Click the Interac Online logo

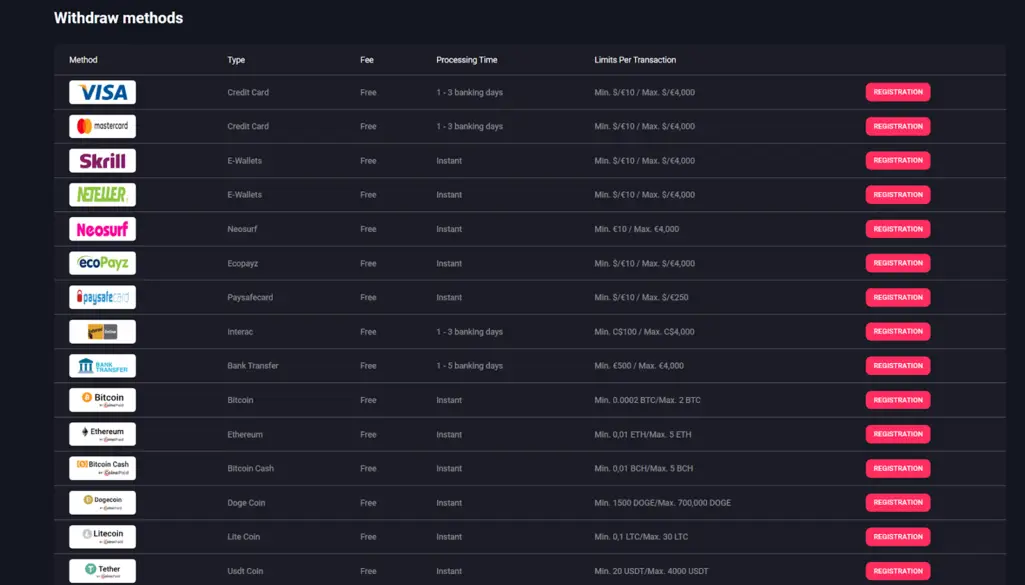click(x=103, y=331)
